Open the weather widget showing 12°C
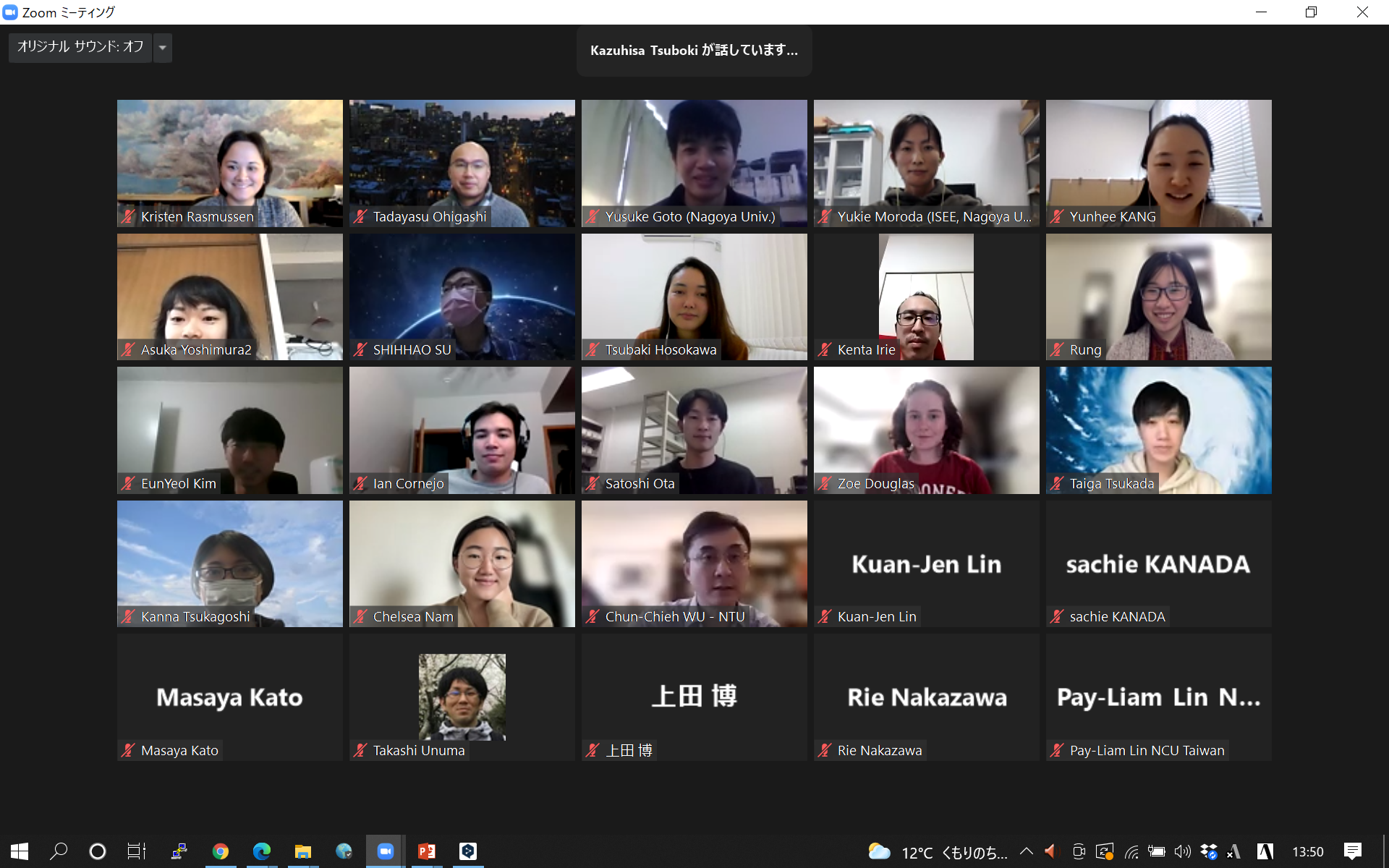Image resolution: width=1389 pixels, height=868 pixels. 938,852
